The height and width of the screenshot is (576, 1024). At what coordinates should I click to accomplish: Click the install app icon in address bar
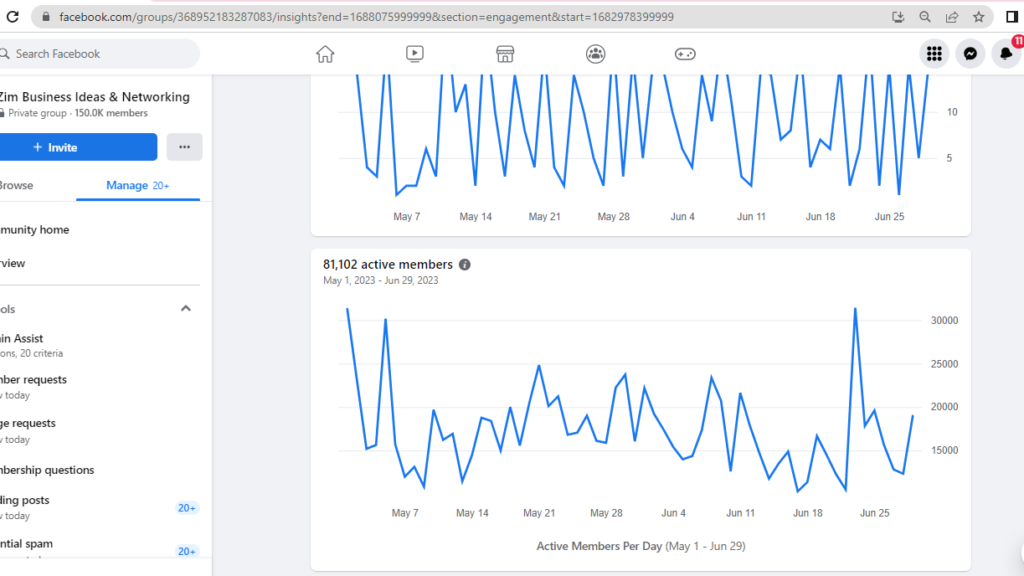pyautogui.click(x=898, y=17)
